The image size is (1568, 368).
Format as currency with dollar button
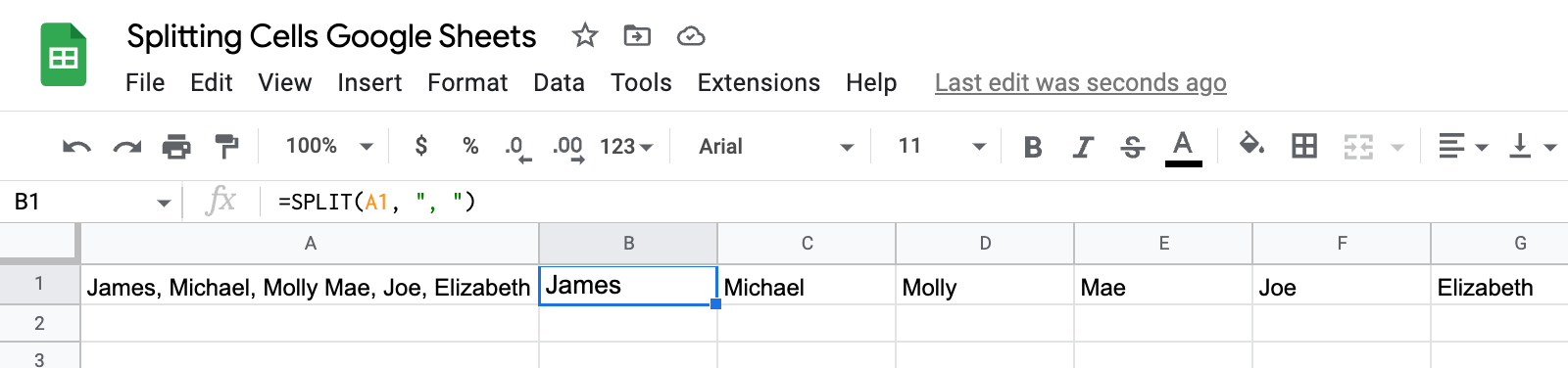point(421,146)
